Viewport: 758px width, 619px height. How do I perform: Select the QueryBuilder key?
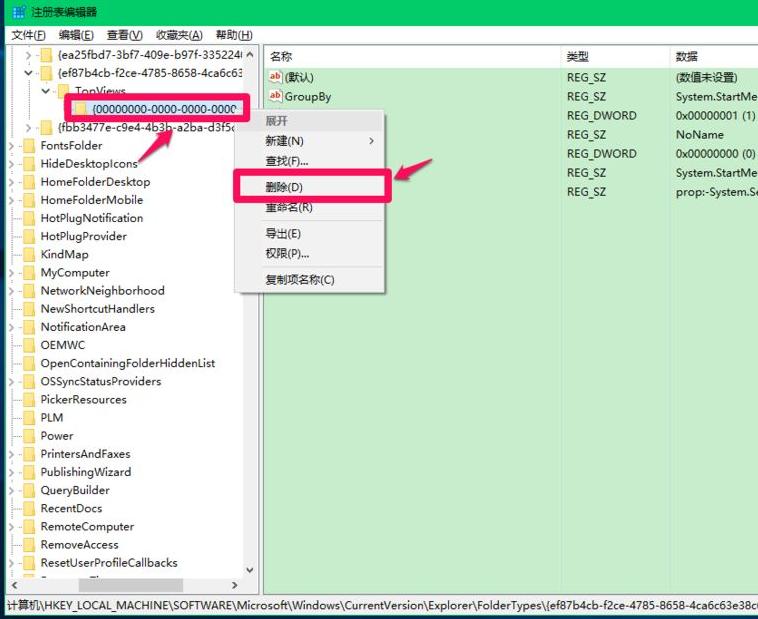[x=75, y=490]
